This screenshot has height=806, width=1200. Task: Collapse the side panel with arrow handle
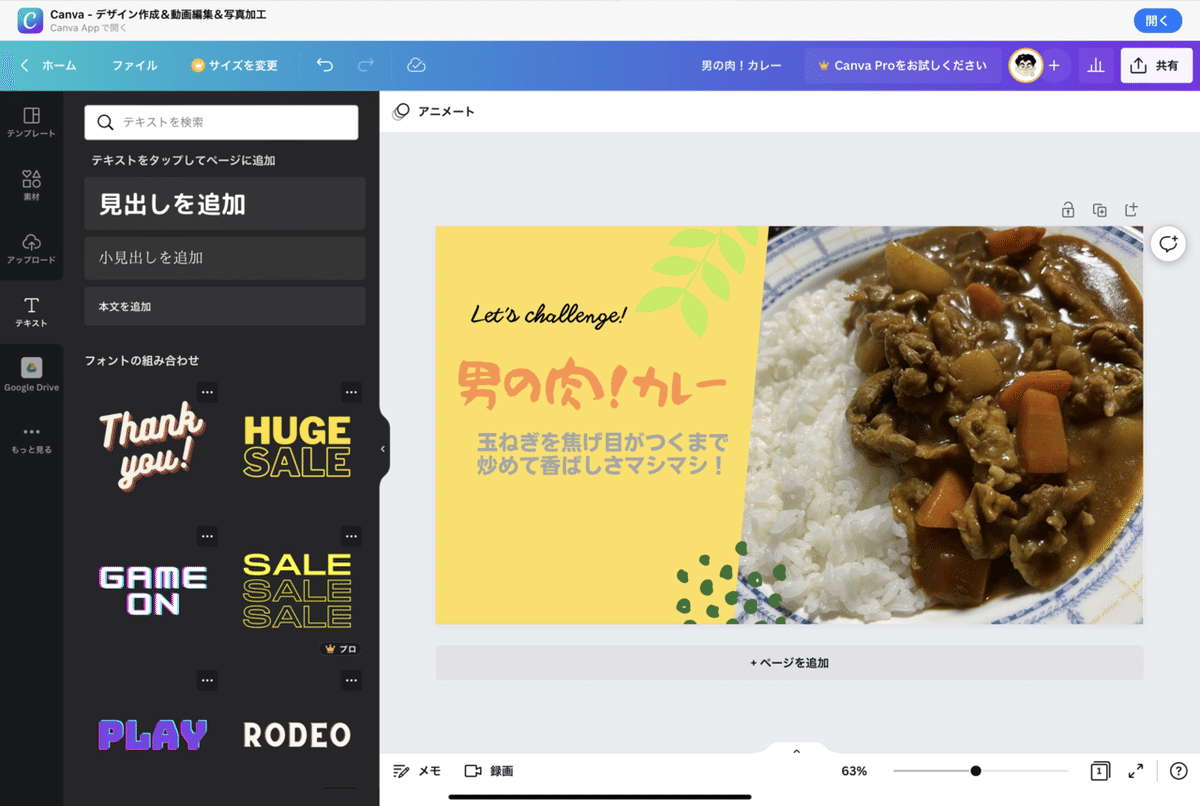click(x=383, y=449)
